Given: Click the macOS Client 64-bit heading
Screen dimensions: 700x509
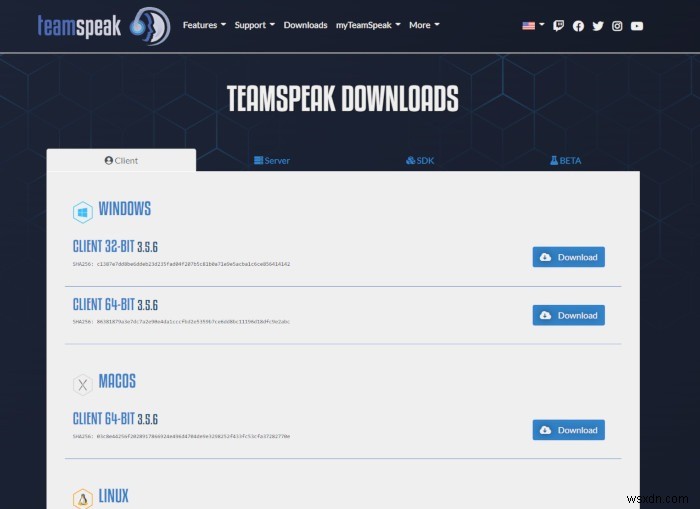Looking at the screenshot, I should point(115,419).
